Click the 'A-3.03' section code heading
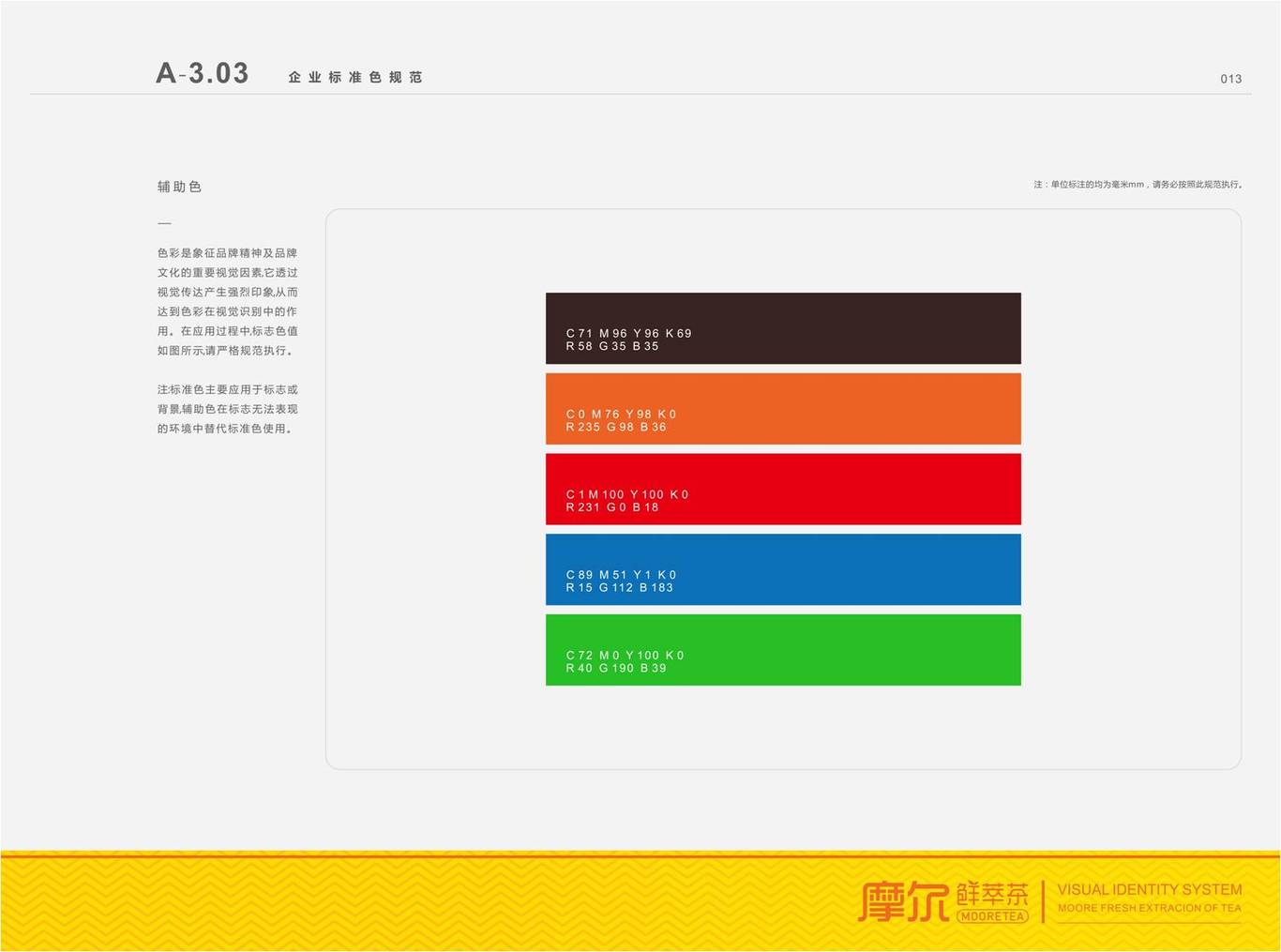The height and width of the screenshot is (952, 1281). 203,73
